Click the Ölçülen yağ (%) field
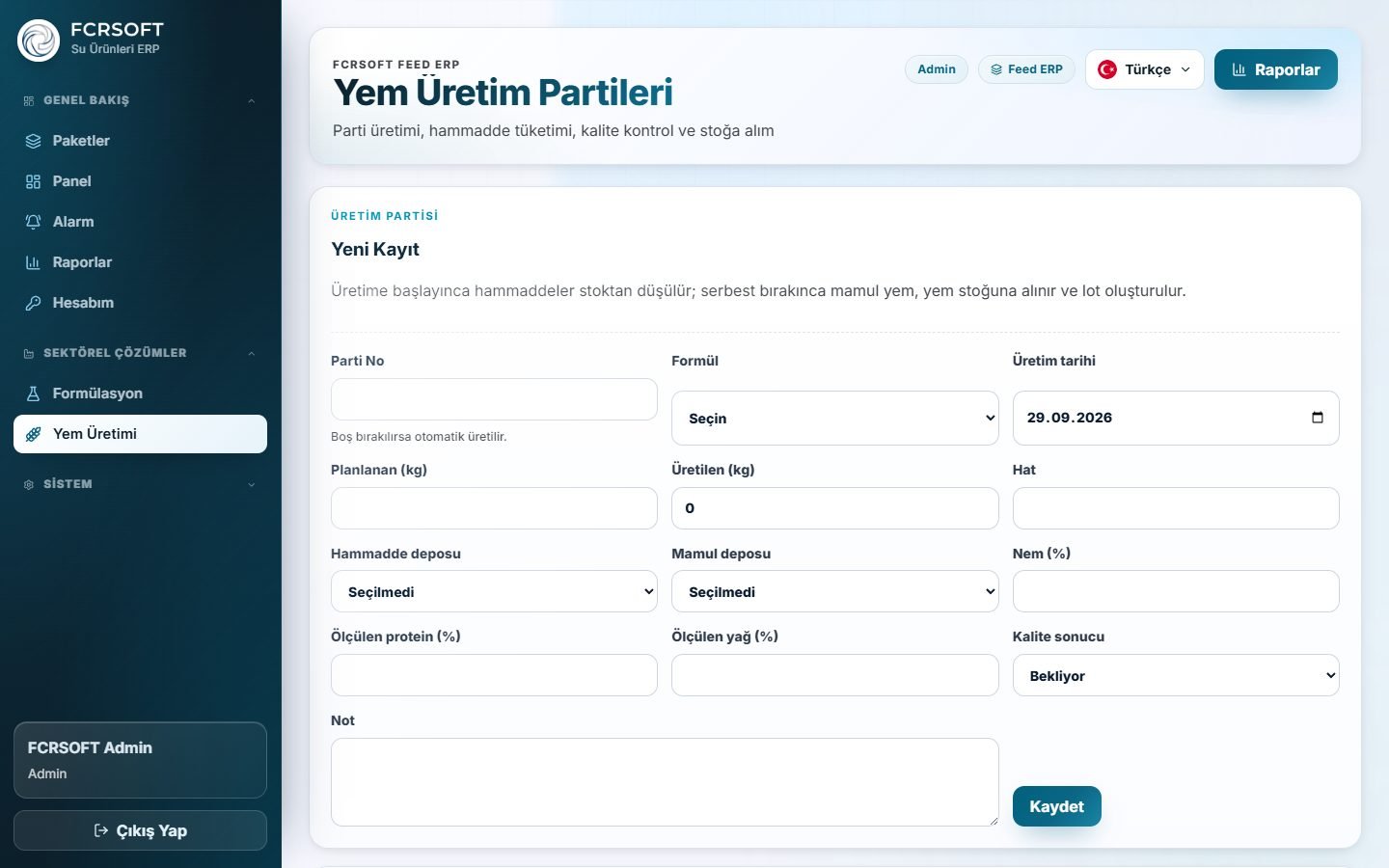The width and height of the screenshot is (1389, 868). (835, 675)
